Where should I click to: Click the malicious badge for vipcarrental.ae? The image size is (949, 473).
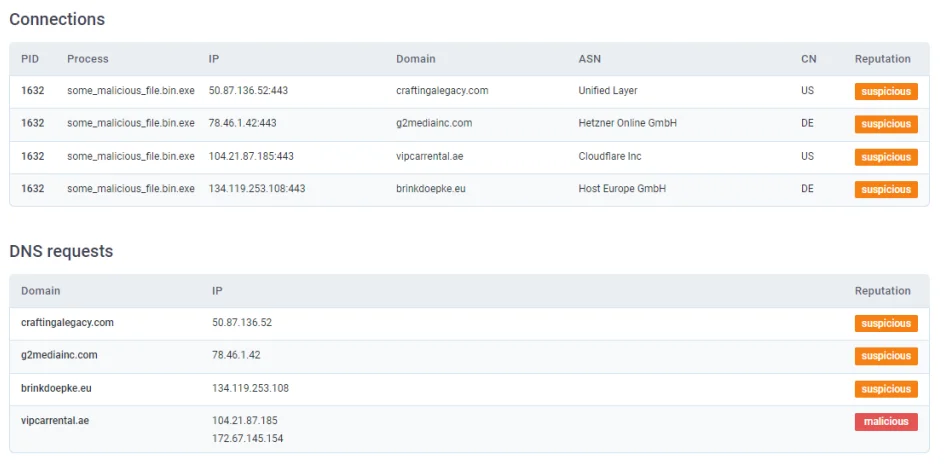[886, 422]
